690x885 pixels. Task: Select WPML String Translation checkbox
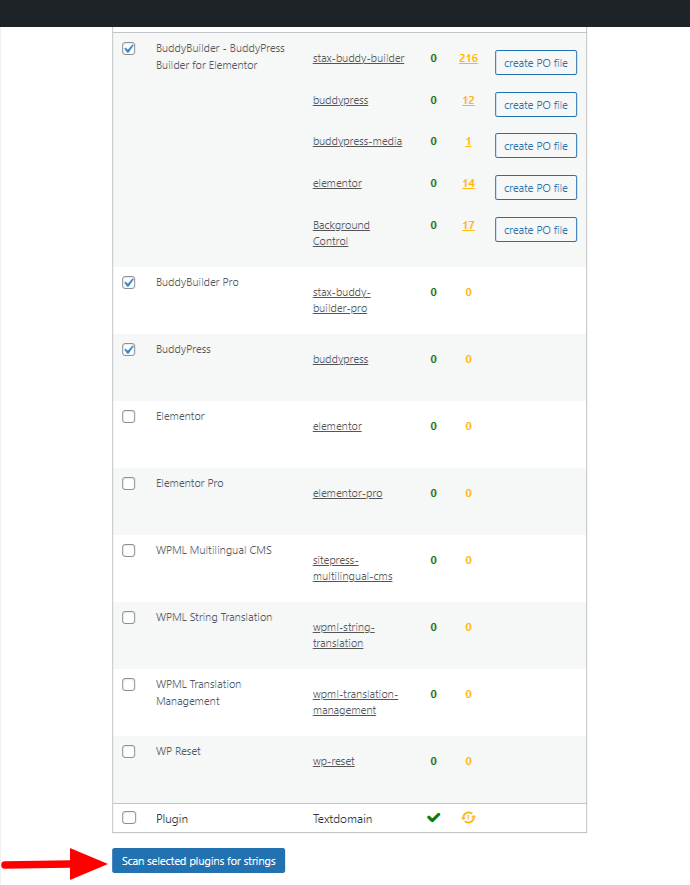pyautogui.click(x=129, y=617)
